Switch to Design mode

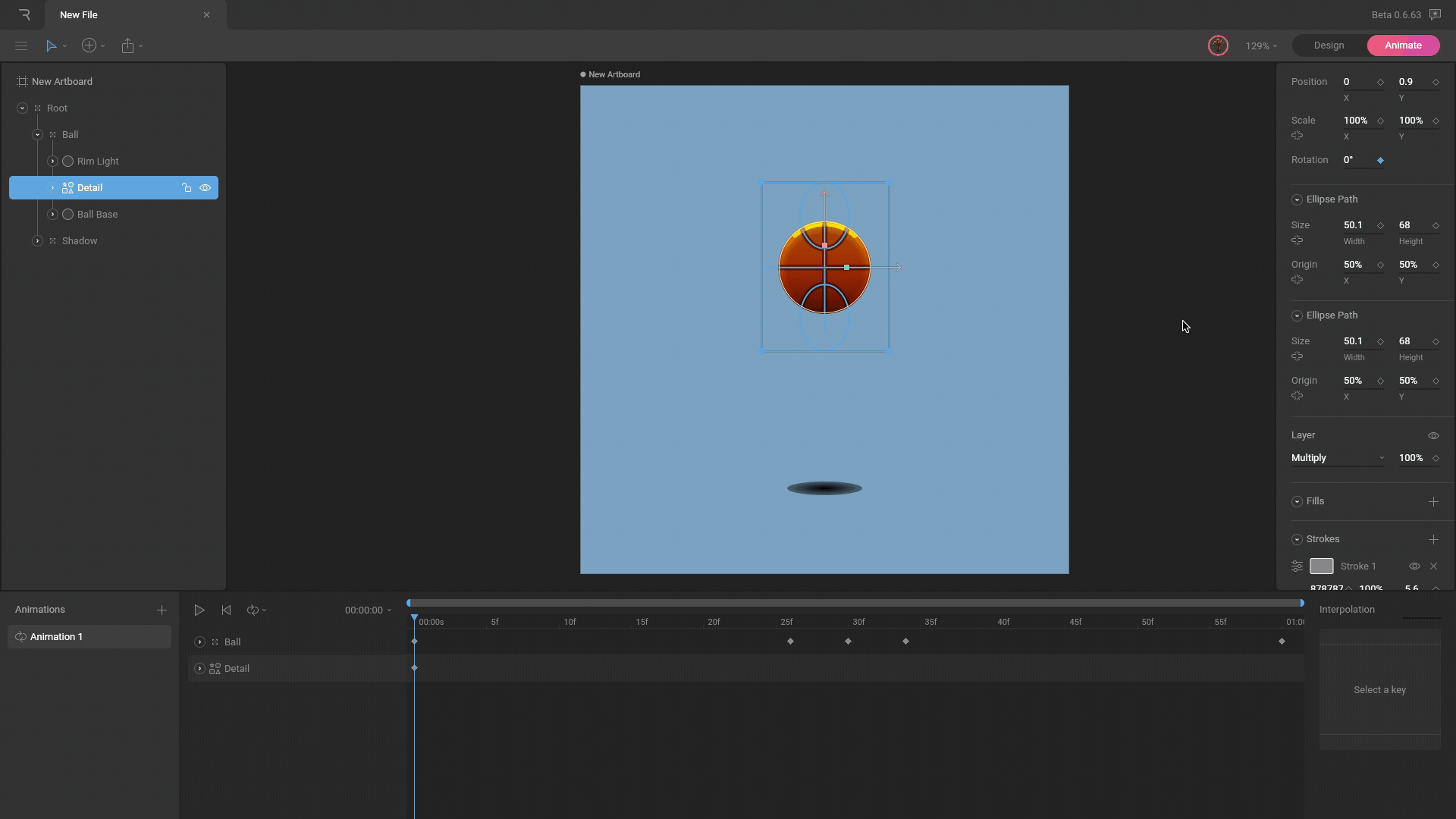coord(1329,45)
